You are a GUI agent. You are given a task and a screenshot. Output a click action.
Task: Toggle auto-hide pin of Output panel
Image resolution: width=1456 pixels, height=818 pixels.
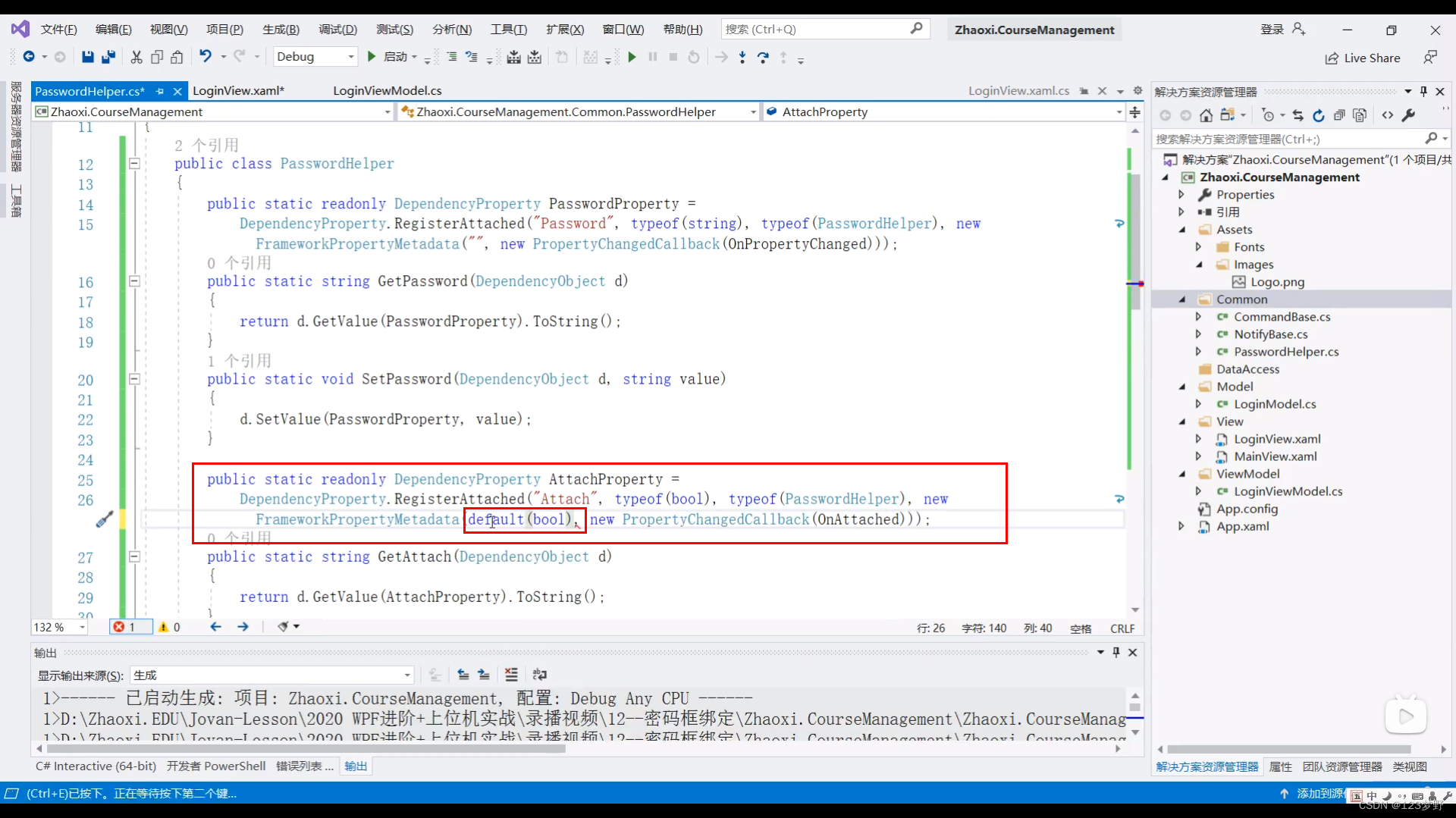point(1116,652)
